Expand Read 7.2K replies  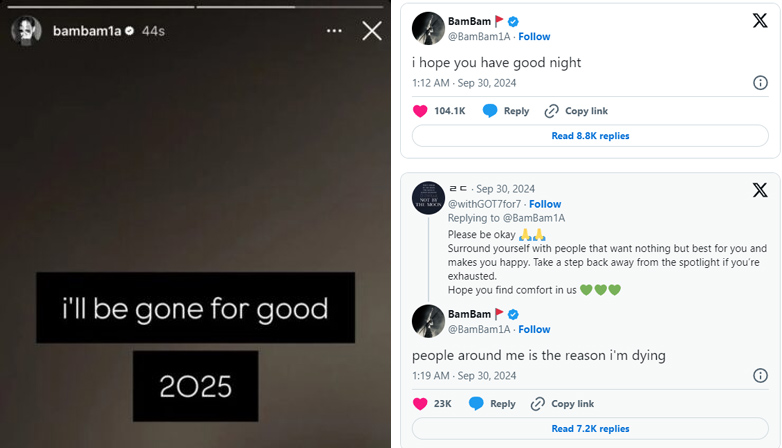coord(590,429)
